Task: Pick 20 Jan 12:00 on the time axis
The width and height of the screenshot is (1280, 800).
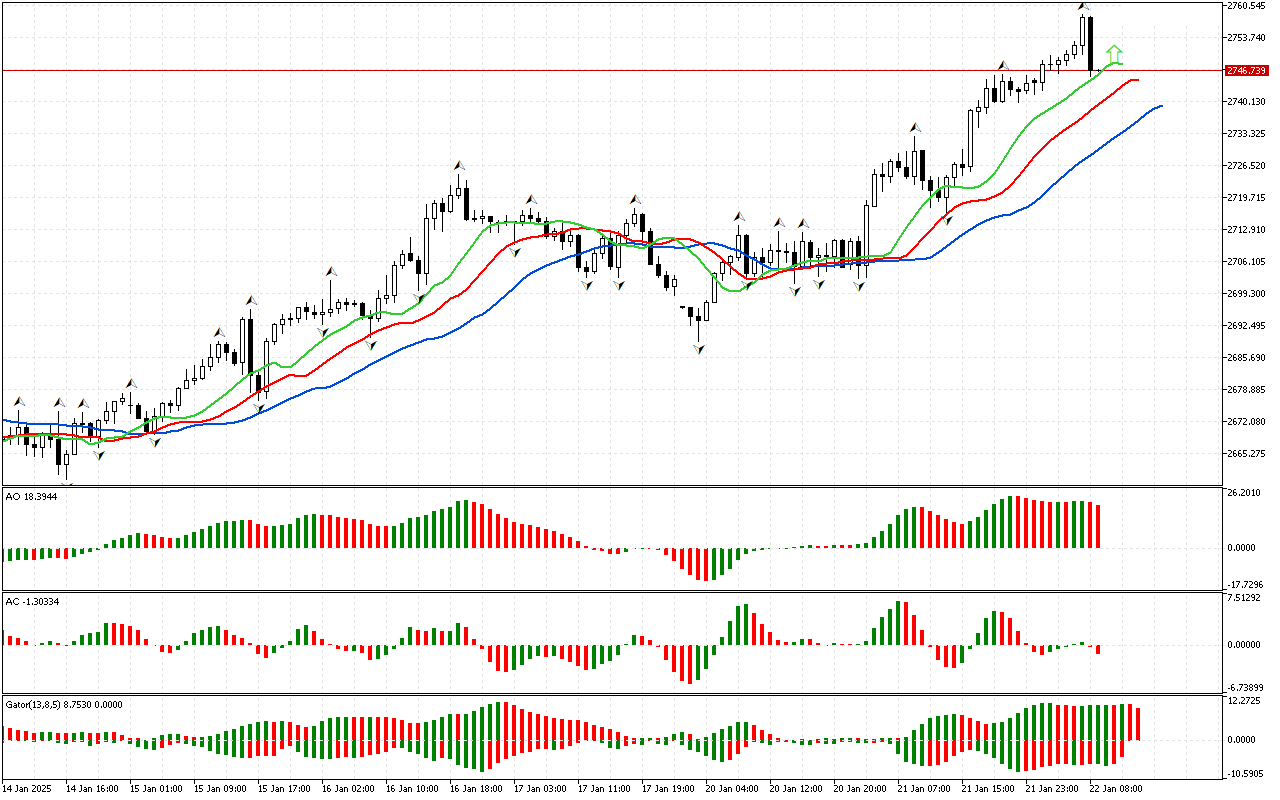Action: coord(796,789)
